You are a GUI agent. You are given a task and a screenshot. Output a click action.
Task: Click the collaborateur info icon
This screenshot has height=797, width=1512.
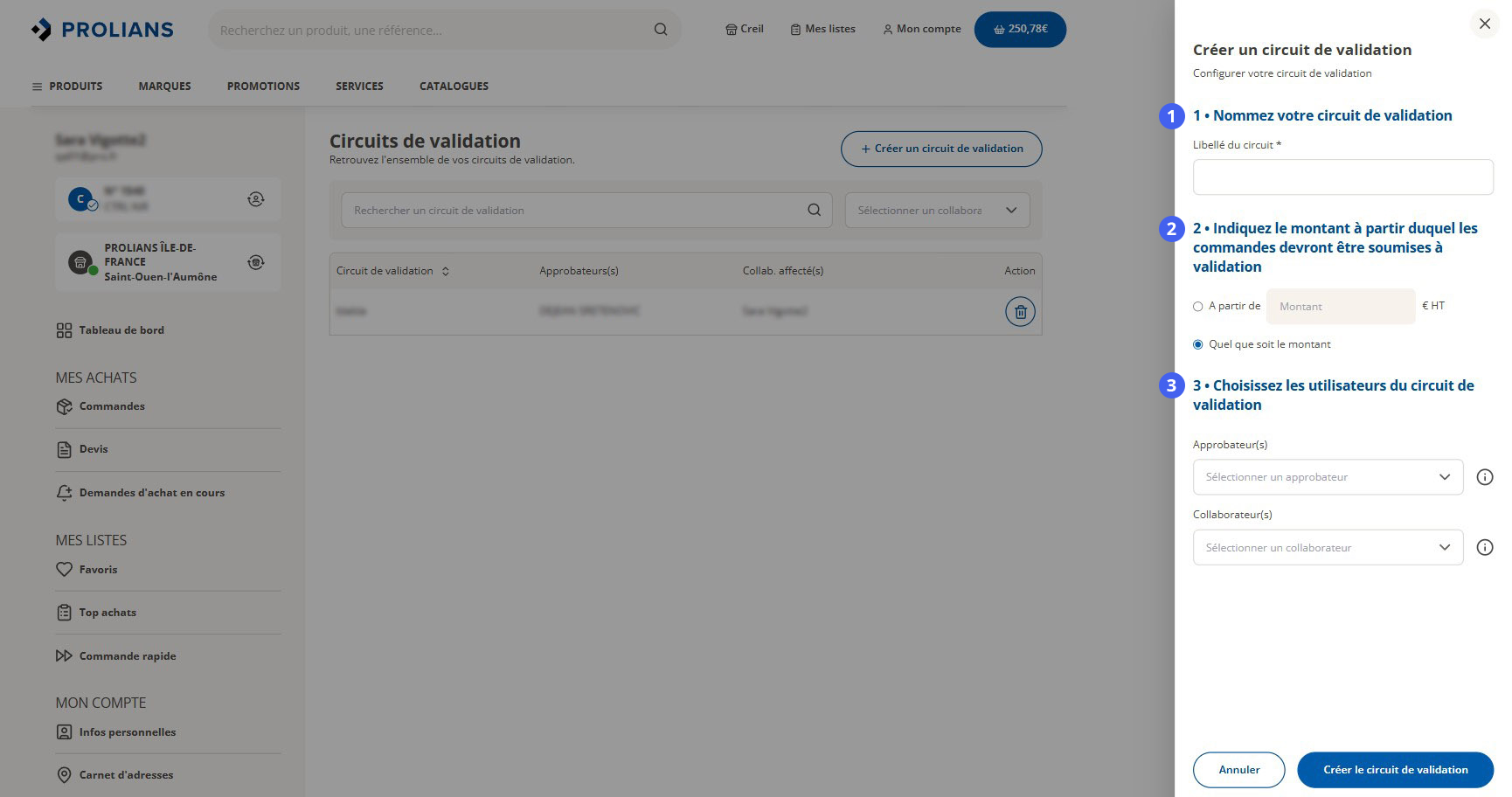1484,547
